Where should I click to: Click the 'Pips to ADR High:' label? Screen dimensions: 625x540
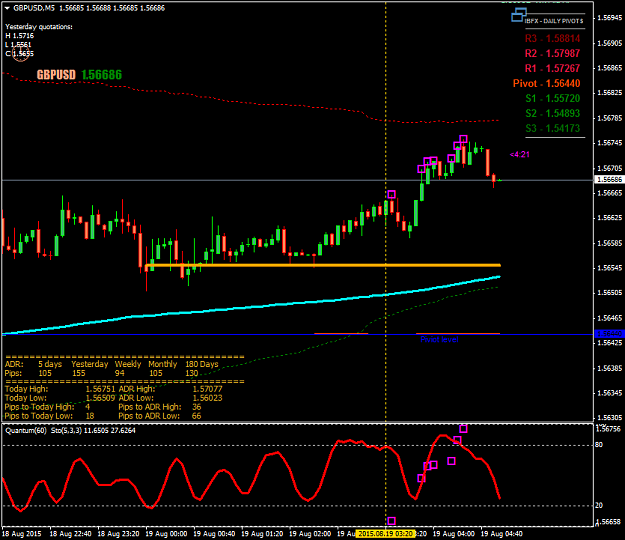[150, 407]
